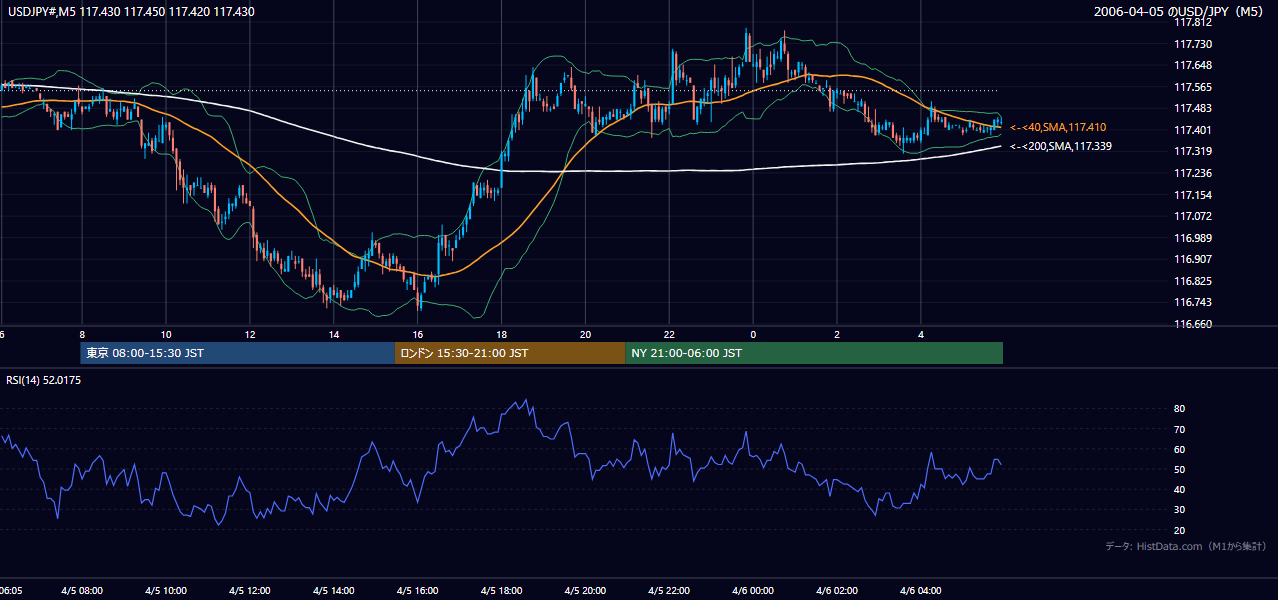Click hour label 8 under the price chart
This screenshot has height=600, width=1278.
coord(82,334)
